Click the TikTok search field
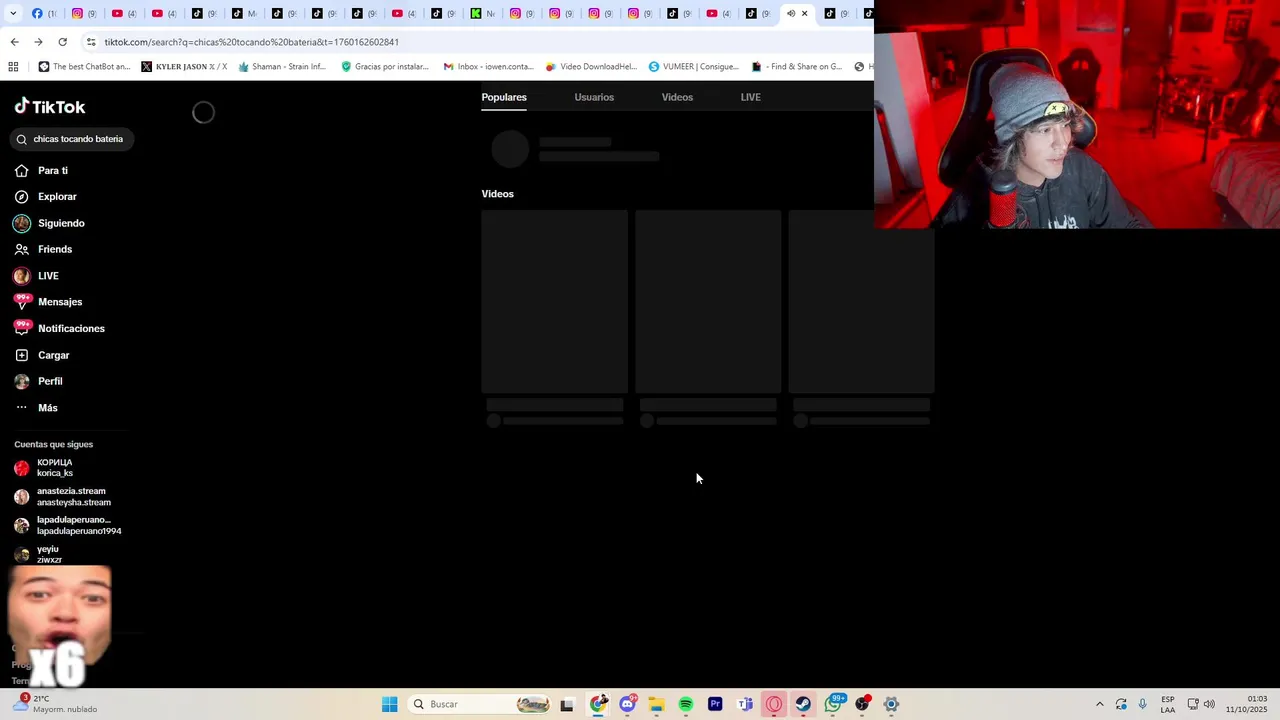 tap(71, 139)
